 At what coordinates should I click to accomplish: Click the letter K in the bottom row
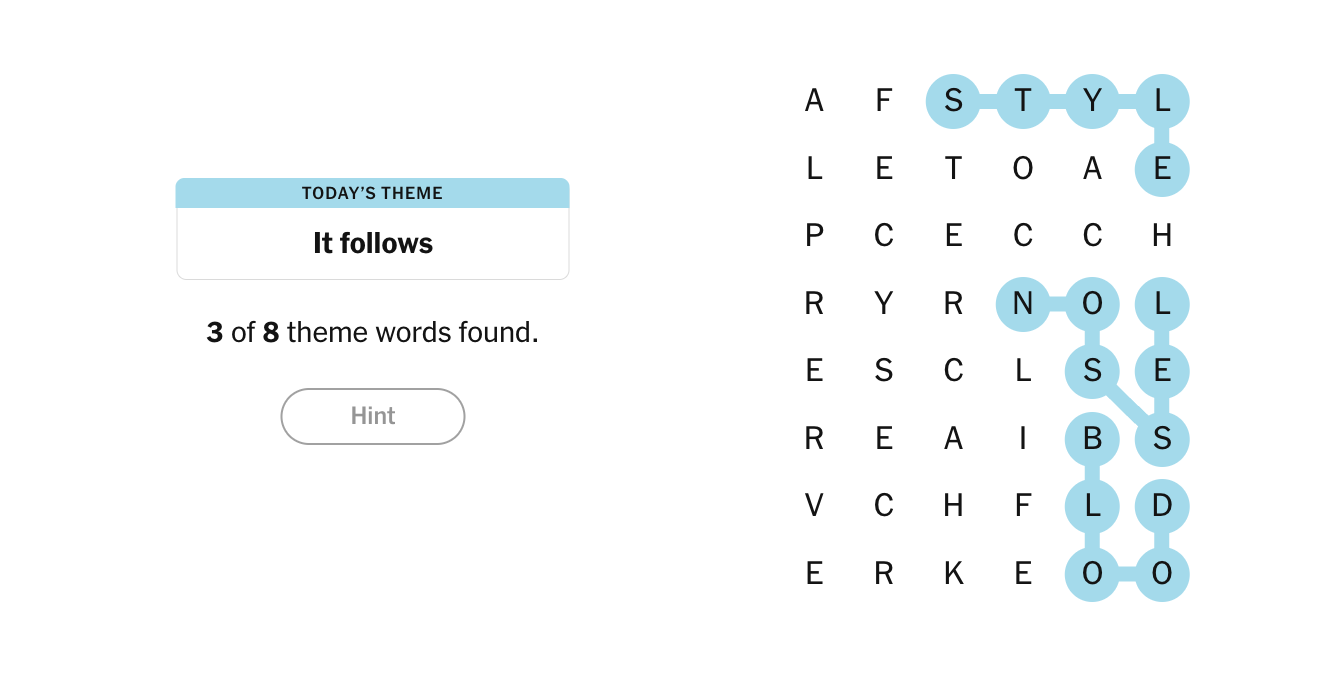click(952, 573)
